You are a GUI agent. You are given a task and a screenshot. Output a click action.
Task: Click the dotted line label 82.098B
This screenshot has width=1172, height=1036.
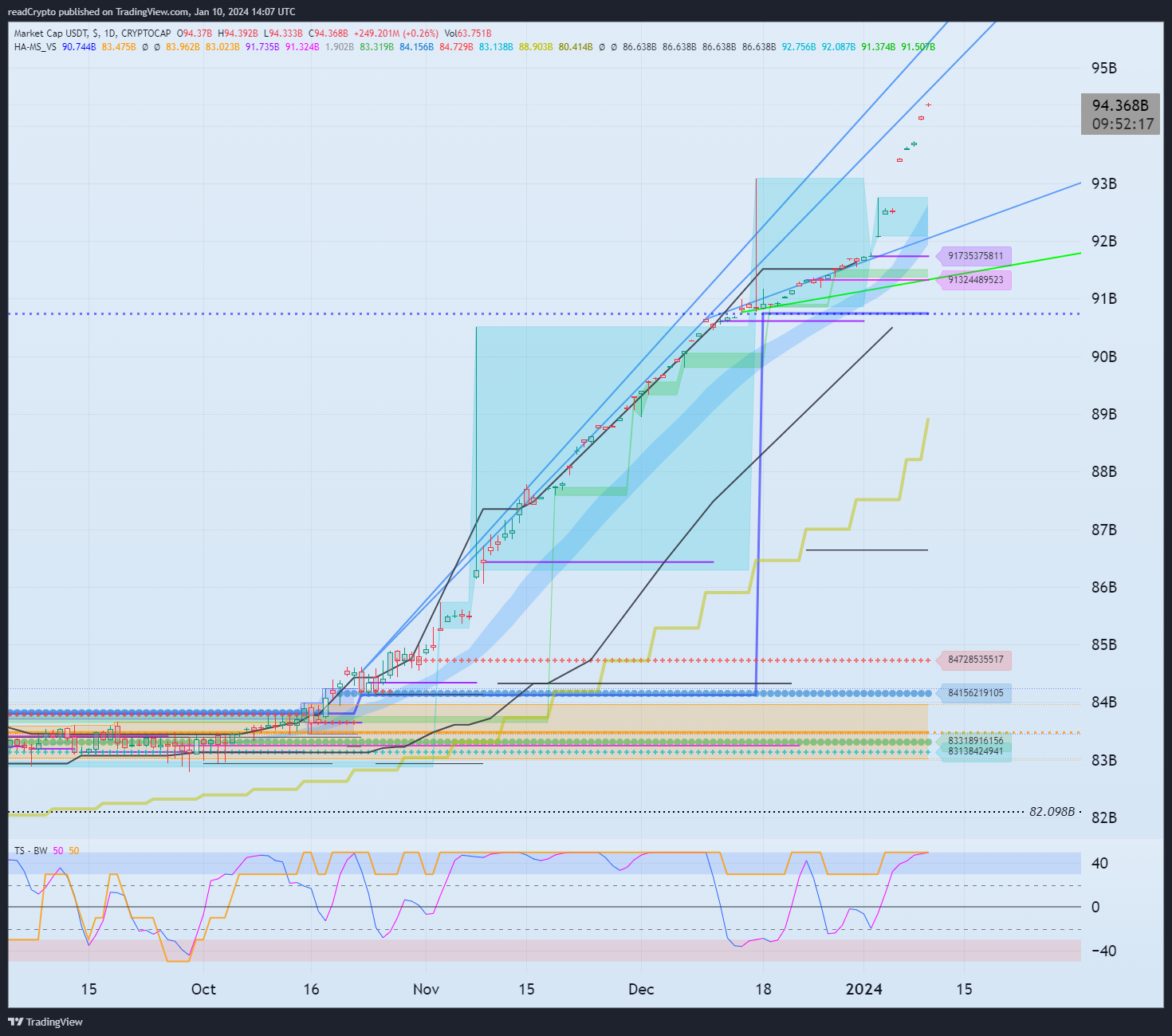(x=1052, y=812)
